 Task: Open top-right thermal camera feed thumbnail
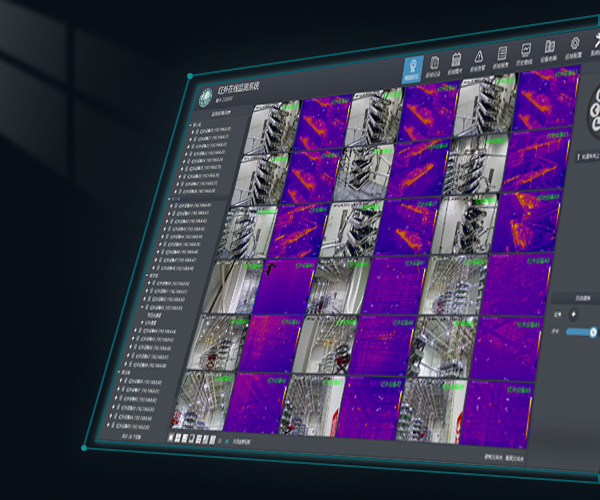click(546, 98)
